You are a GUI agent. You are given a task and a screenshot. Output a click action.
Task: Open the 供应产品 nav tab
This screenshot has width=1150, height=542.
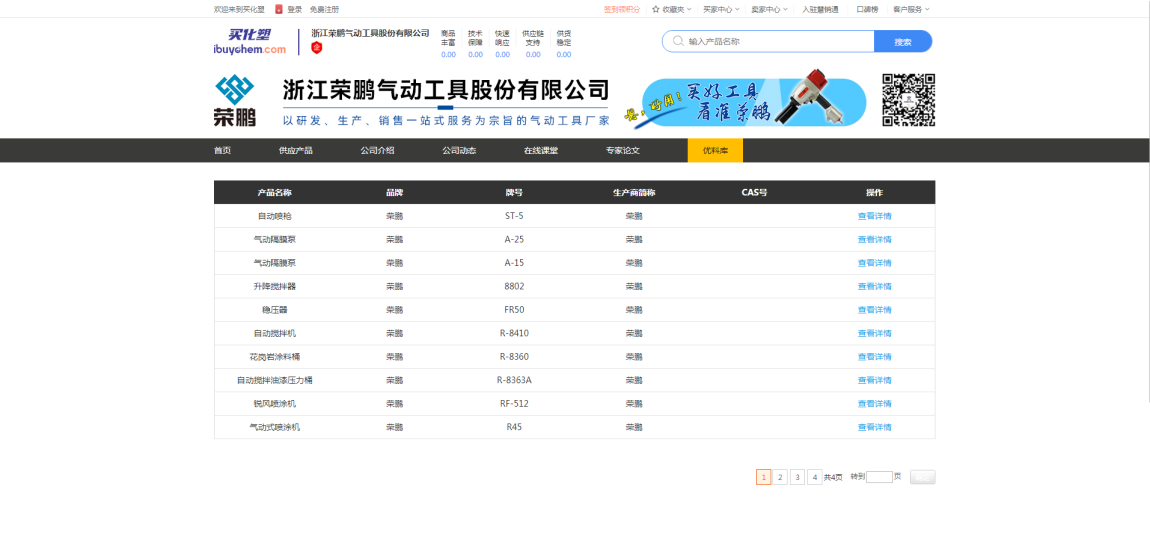[296, 150]
